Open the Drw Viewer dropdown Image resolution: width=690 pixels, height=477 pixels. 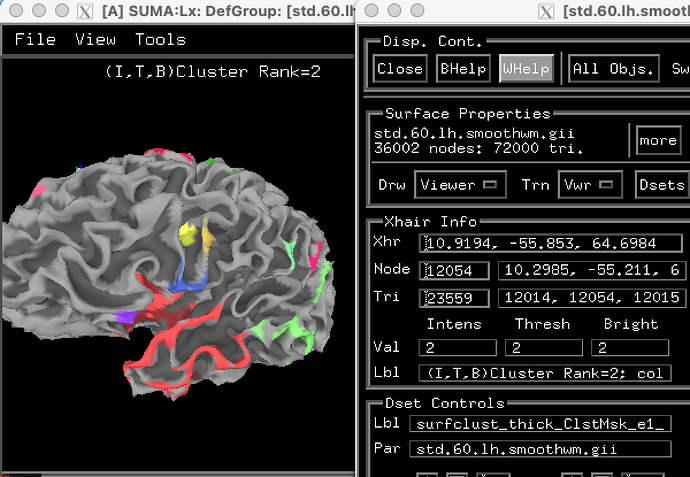point(460,185)
